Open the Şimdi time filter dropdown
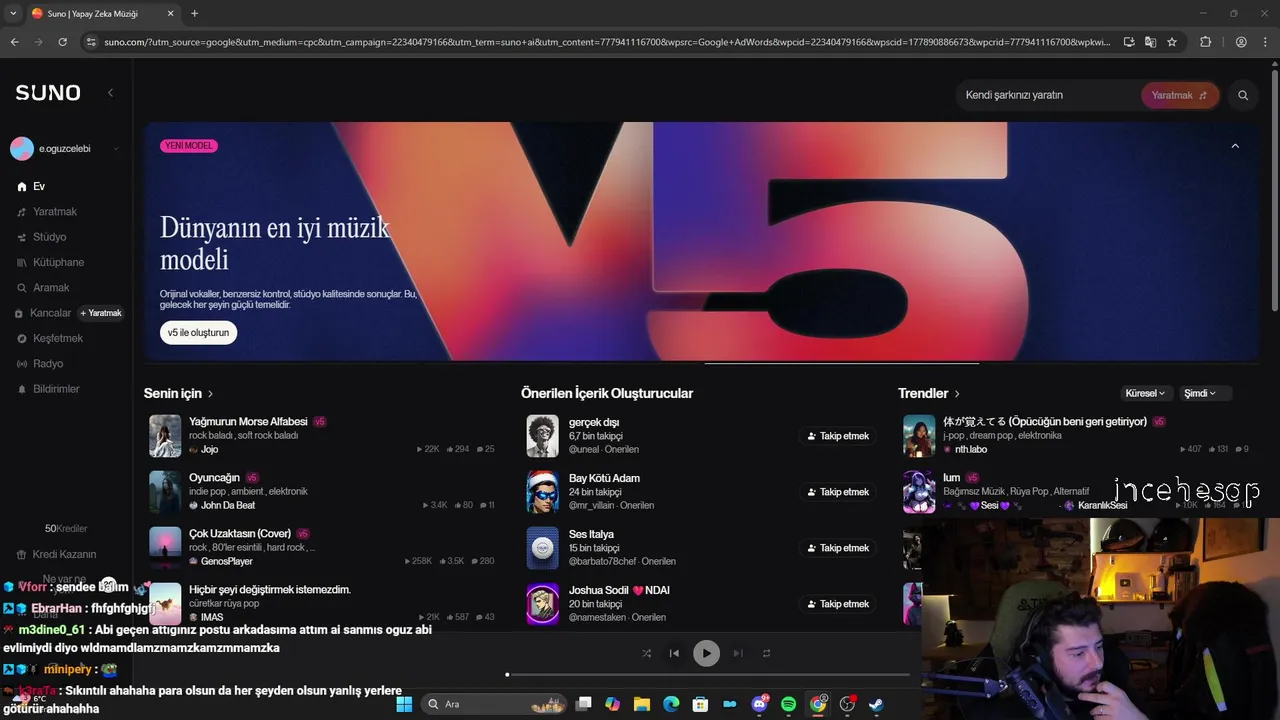The image size is (1280, 720). pos(1204,393)
